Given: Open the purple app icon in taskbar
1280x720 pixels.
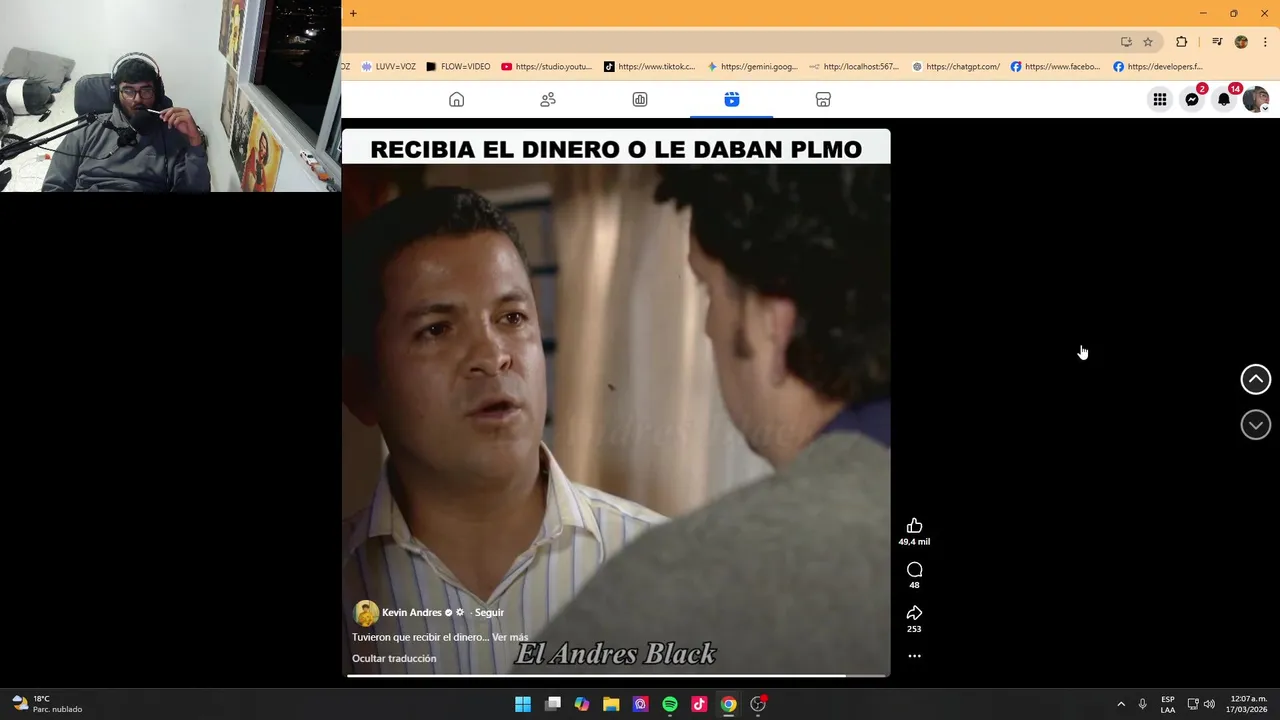Looking at the screenshot, I should click(x=640, y=704).
